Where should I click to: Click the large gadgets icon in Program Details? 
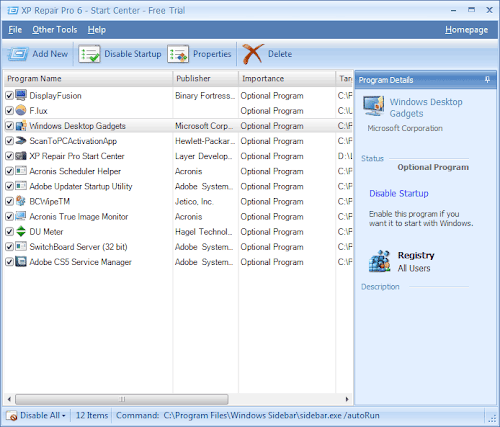[374, 106]
